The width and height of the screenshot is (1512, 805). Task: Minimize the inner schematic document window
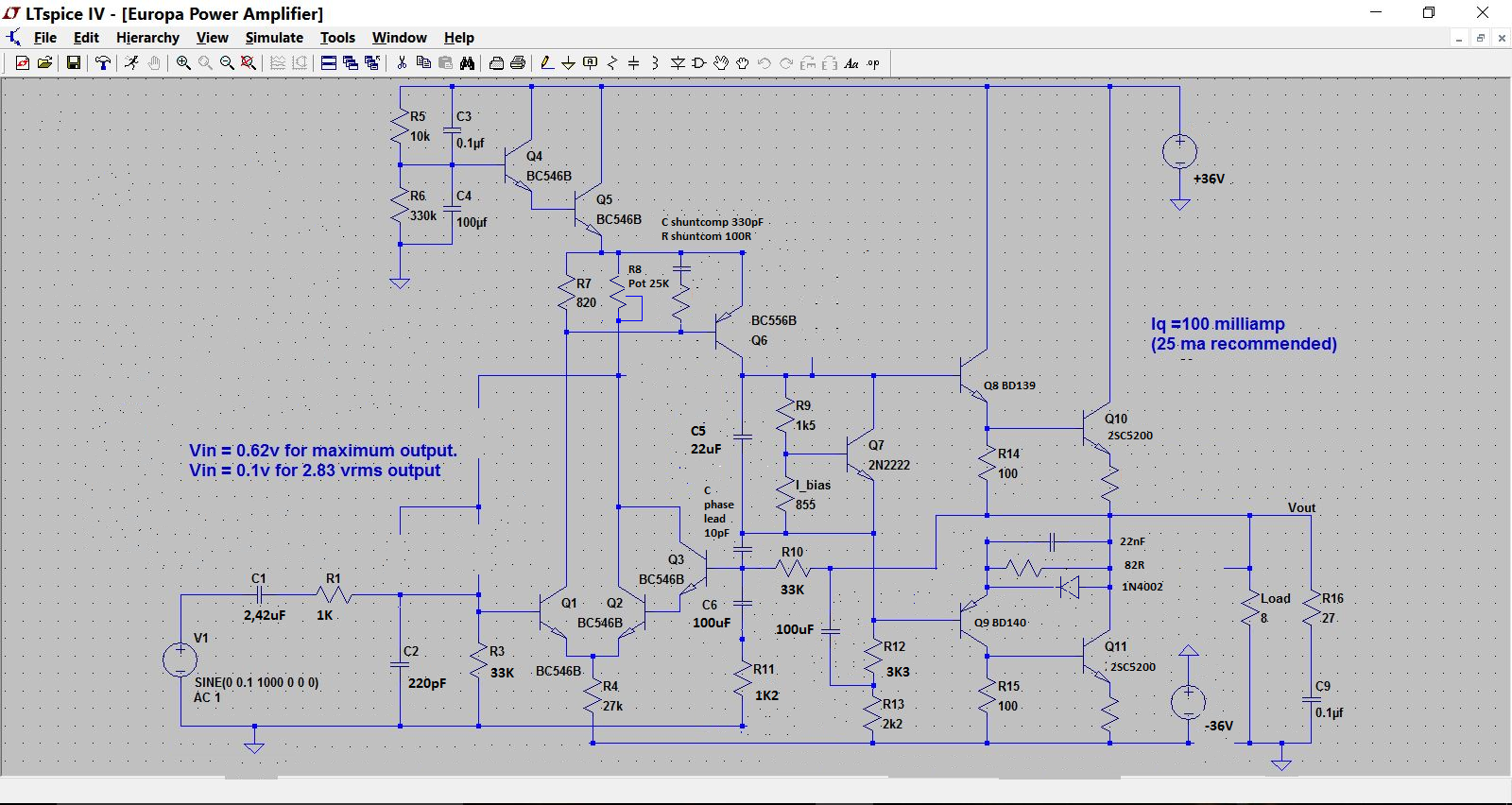(x=1459, y=38)
